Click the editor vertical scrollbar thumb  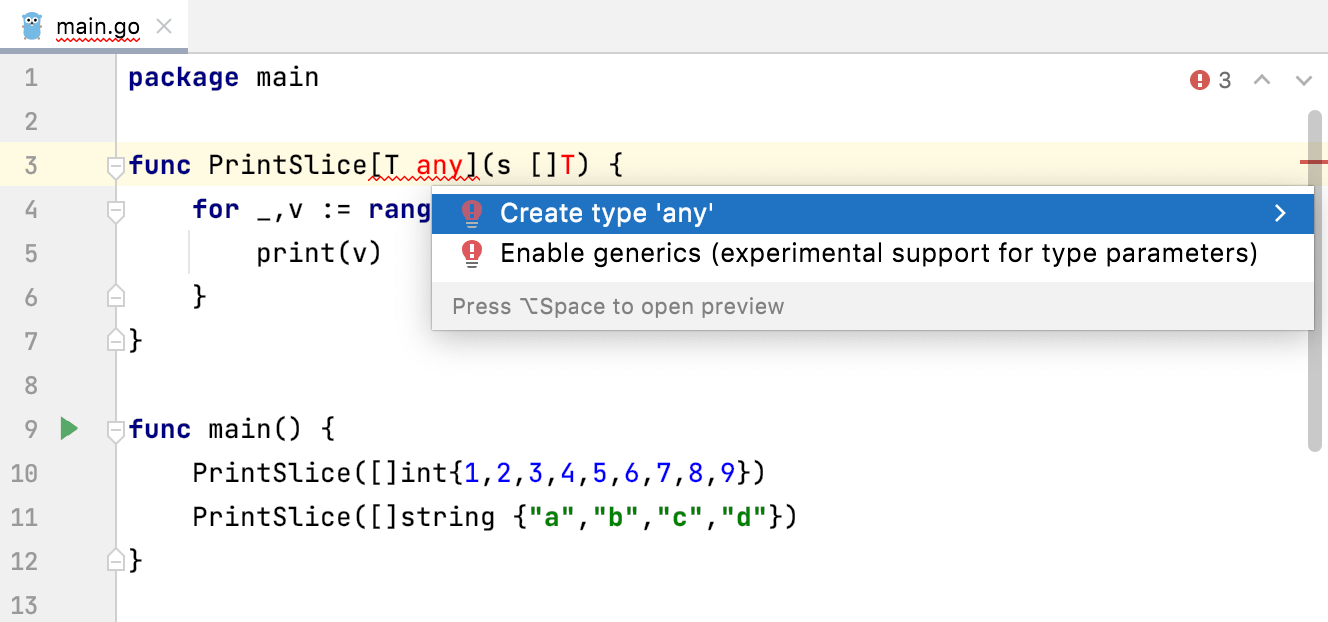click(x=1315, y=280)
